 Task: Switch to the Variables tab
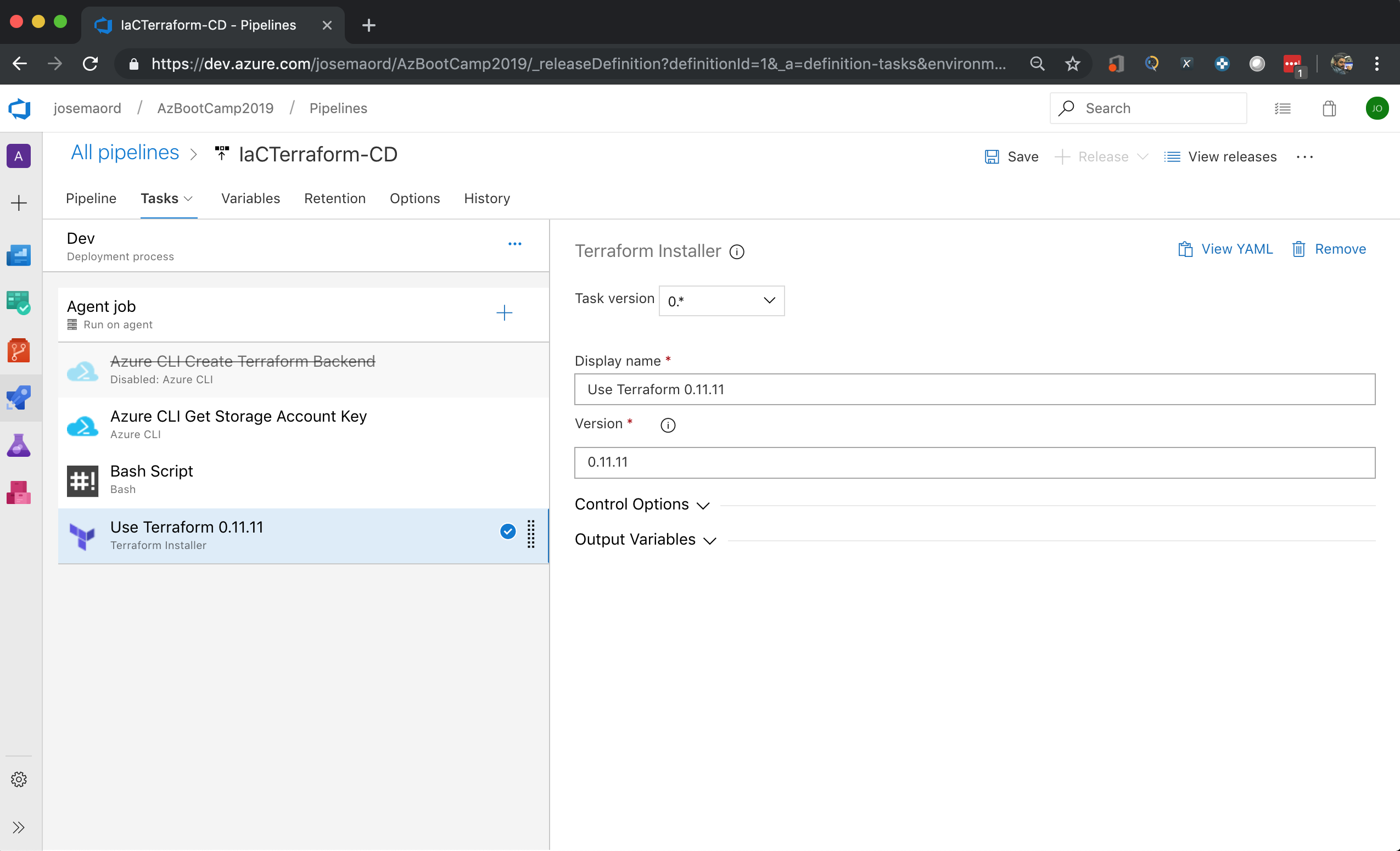[x=250, y=198]
